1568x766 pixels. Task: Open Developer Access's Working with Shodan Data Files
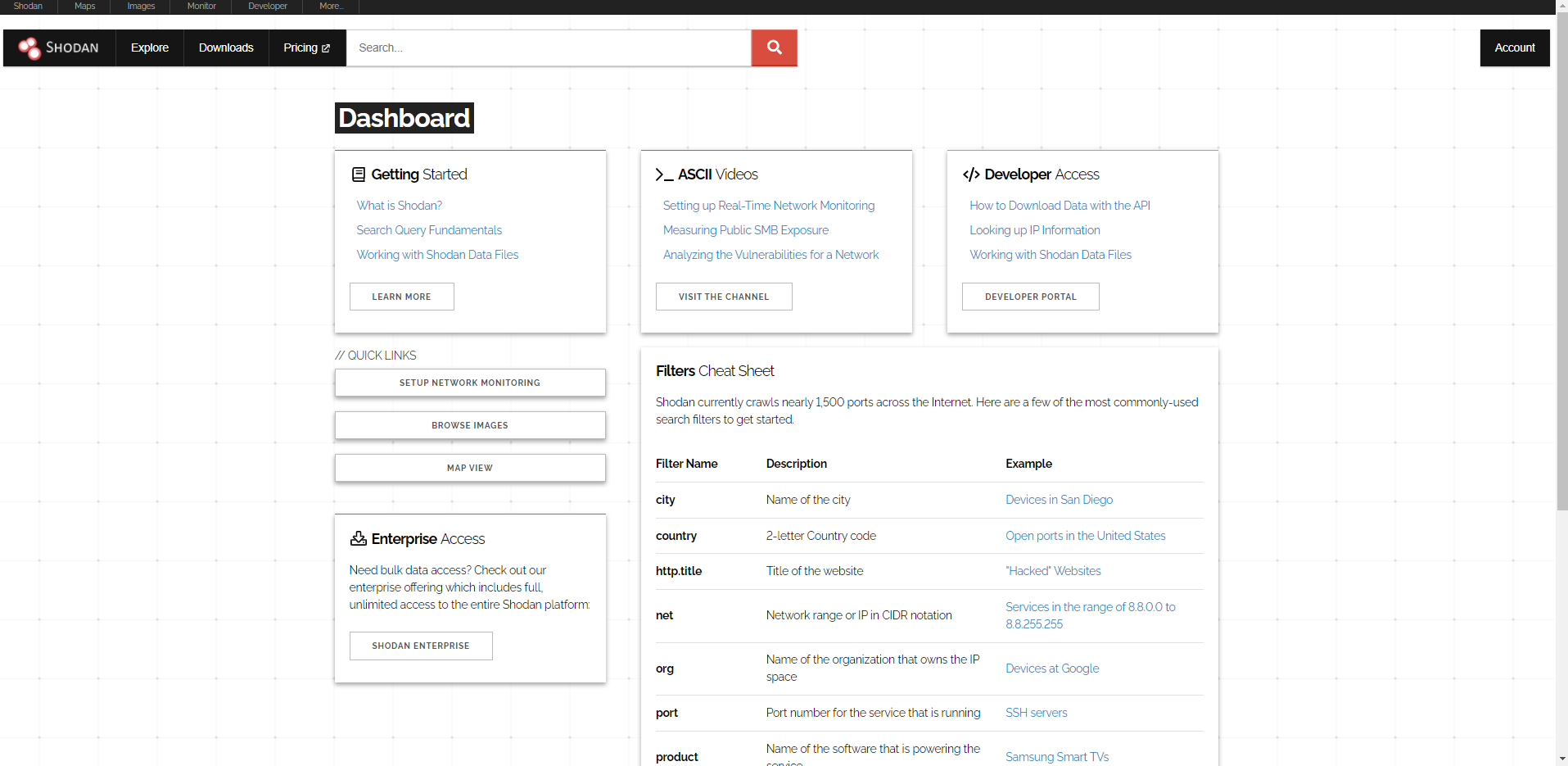click(x=1051, y=255)
